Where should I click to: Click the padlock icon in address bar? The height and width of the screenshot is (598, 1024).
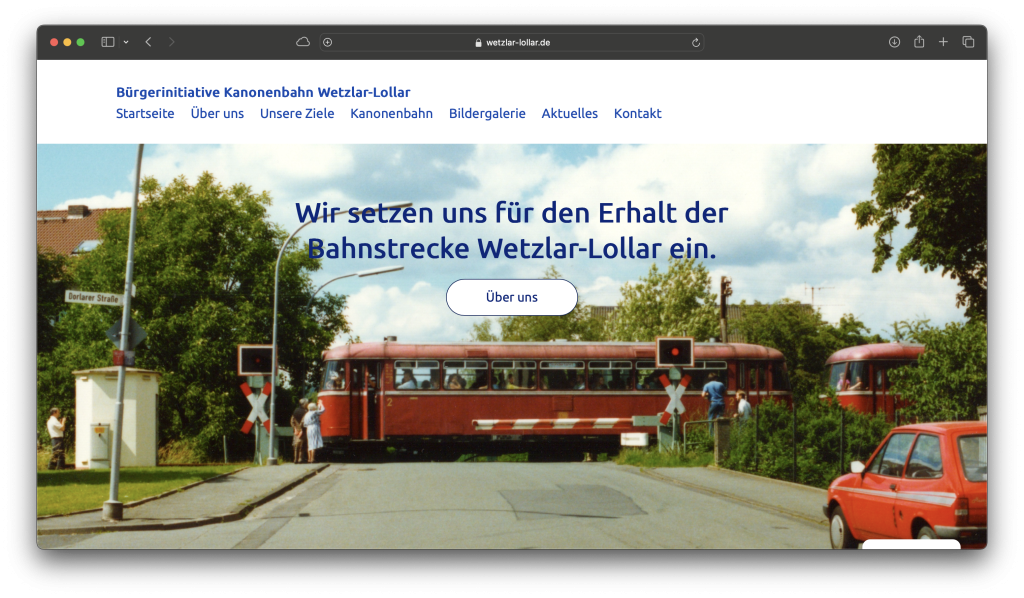point(478,42)
